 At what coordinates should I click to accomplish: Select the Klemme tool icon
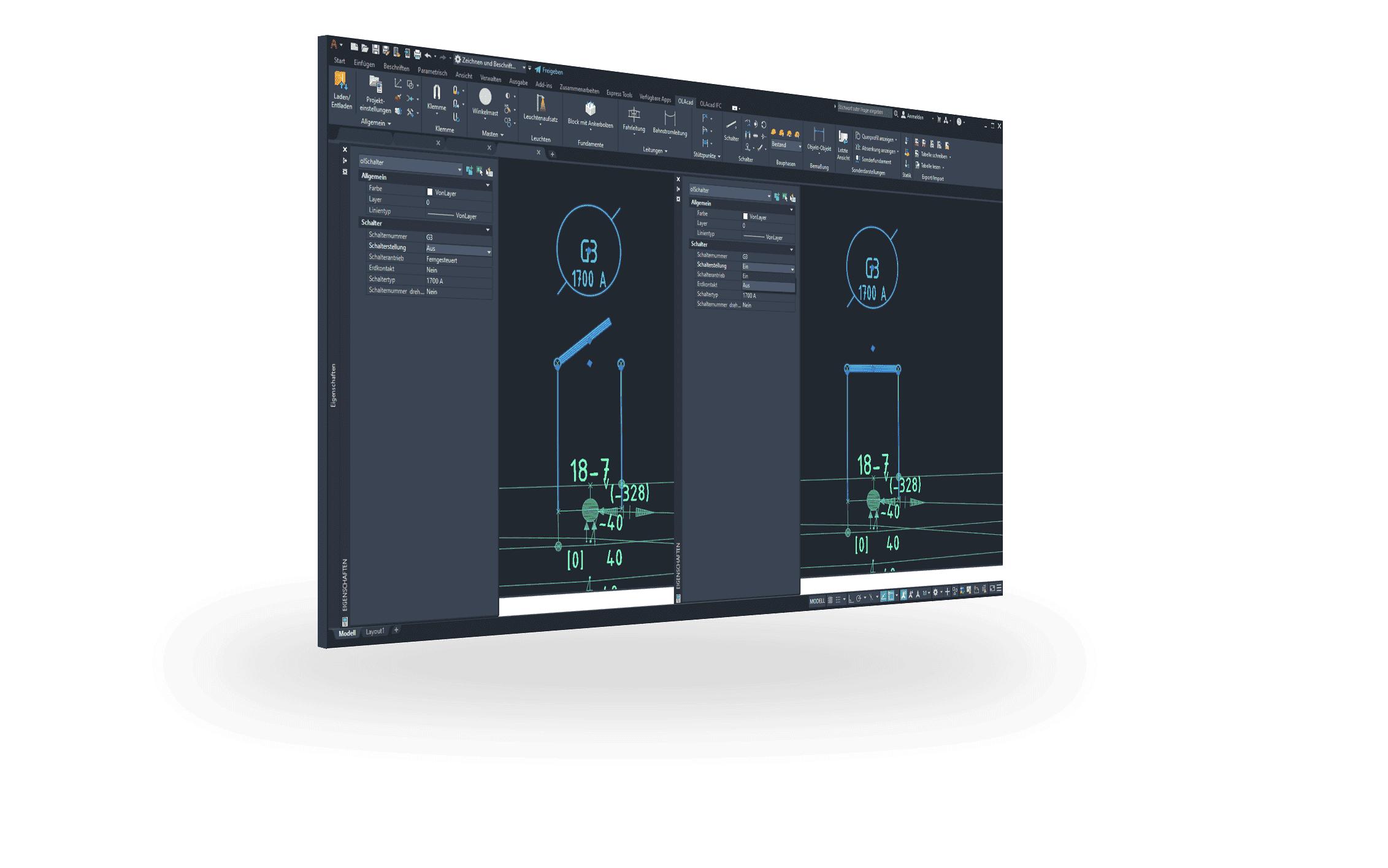[436, 93]
